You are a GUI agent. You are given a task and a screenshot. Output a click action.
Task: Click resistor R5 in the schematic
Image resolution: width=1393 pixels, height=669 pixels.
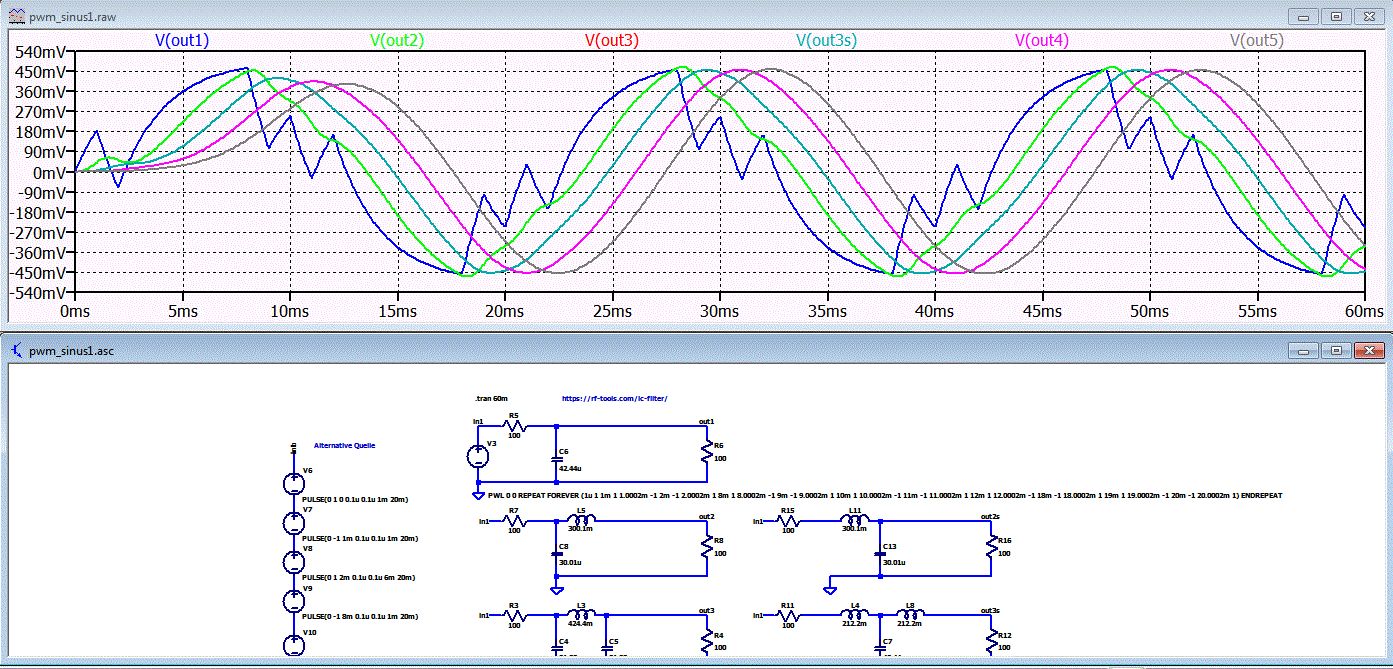coord(514,425)
